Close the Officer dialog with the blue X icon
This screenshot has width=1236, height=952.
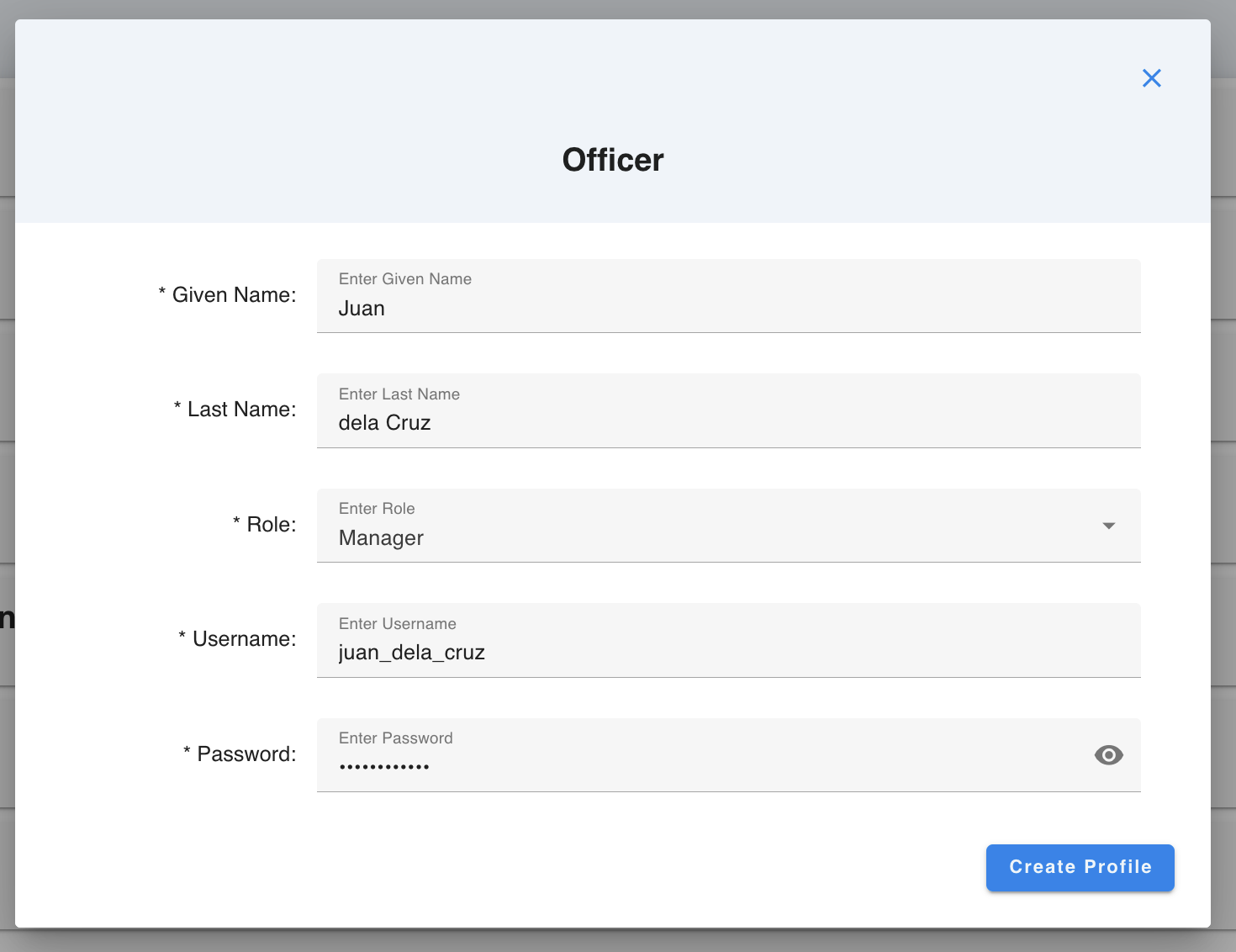pos(1151,77)
